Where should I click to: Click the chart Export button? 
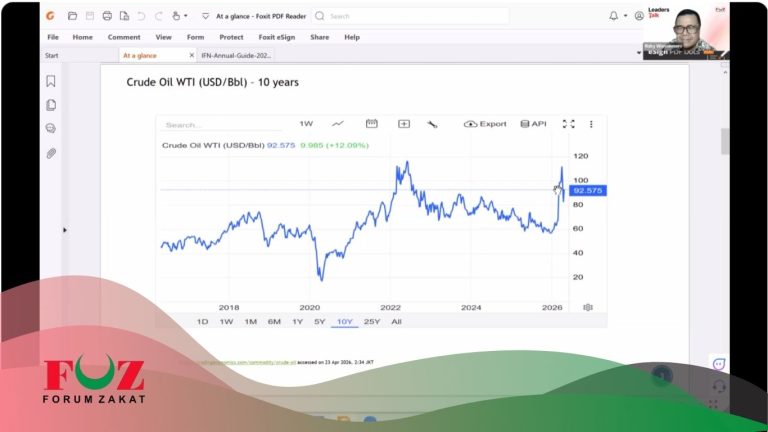486,124
